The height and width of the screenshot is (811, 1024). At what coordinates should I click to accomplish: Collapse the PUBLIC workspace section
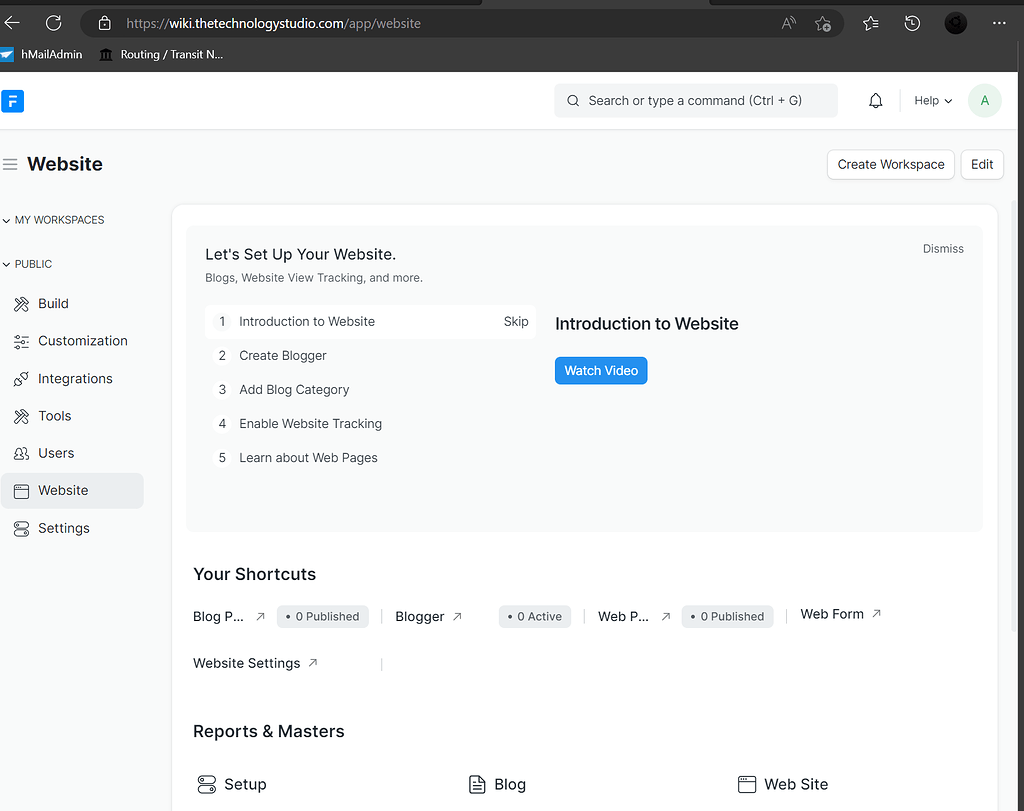[8, 263]
